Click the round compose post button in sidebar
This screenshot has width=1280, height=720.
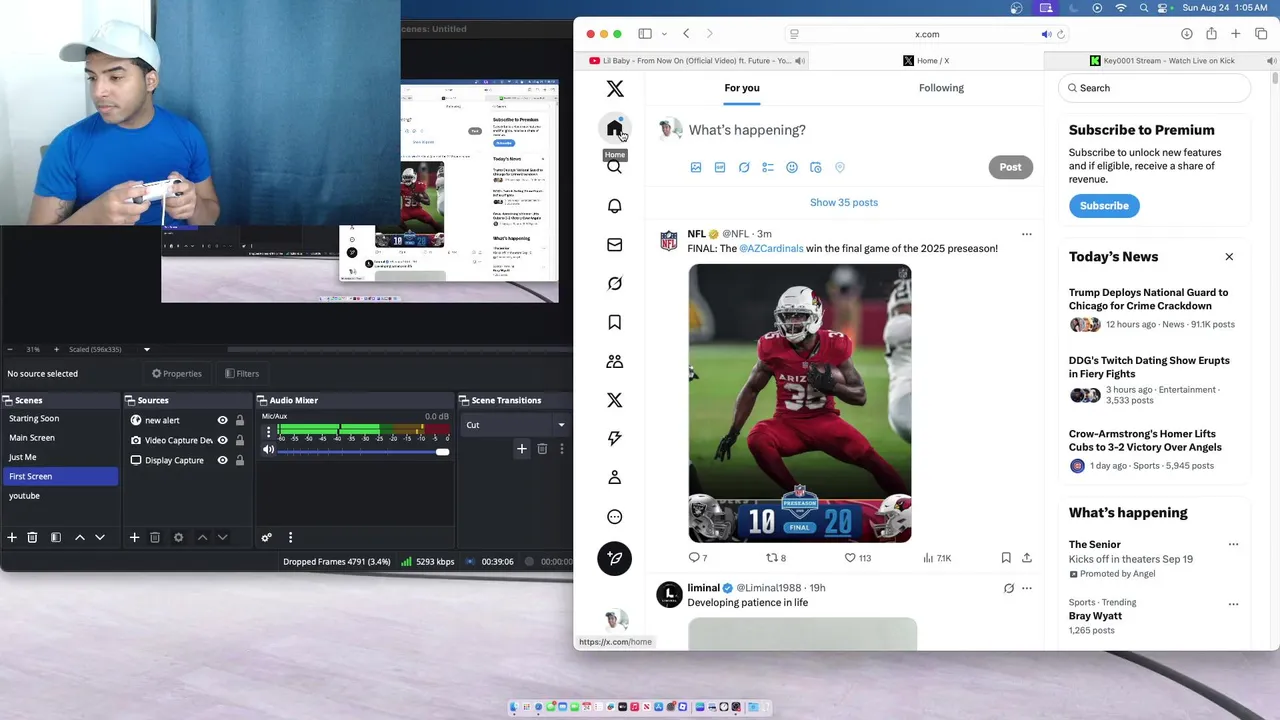(614, 558)
